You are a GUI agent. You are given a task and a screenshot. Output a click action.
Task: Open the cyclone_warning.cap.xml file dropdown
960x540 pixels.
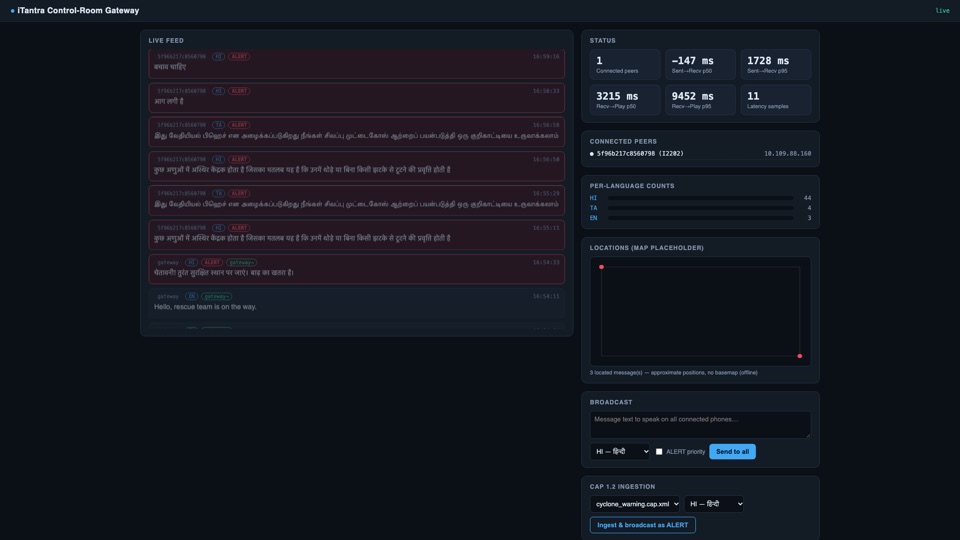coord(634,504)
